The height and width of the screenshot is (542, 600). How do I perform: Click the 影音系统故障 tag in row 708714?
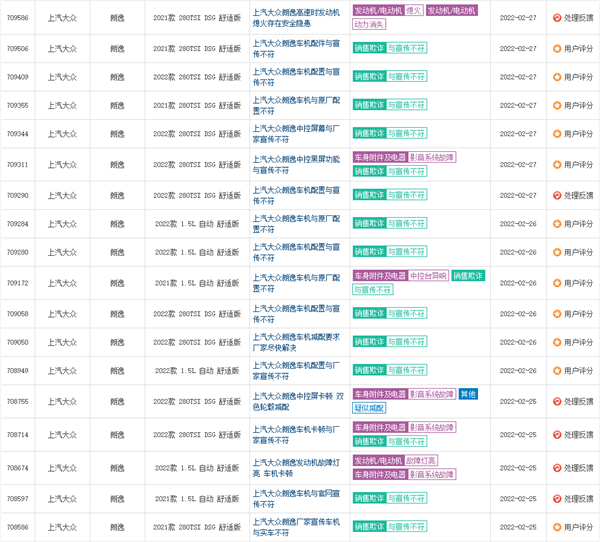tap(432, 427)
